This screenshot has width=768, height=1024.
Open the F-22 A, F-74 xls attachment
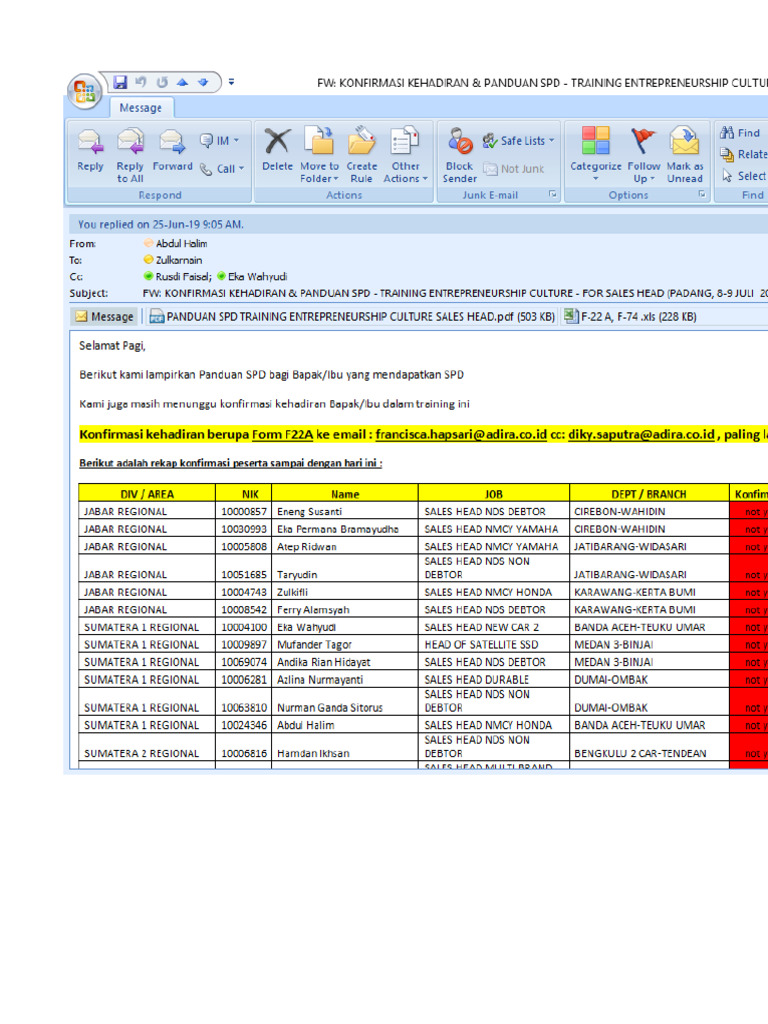coord(630,317)
